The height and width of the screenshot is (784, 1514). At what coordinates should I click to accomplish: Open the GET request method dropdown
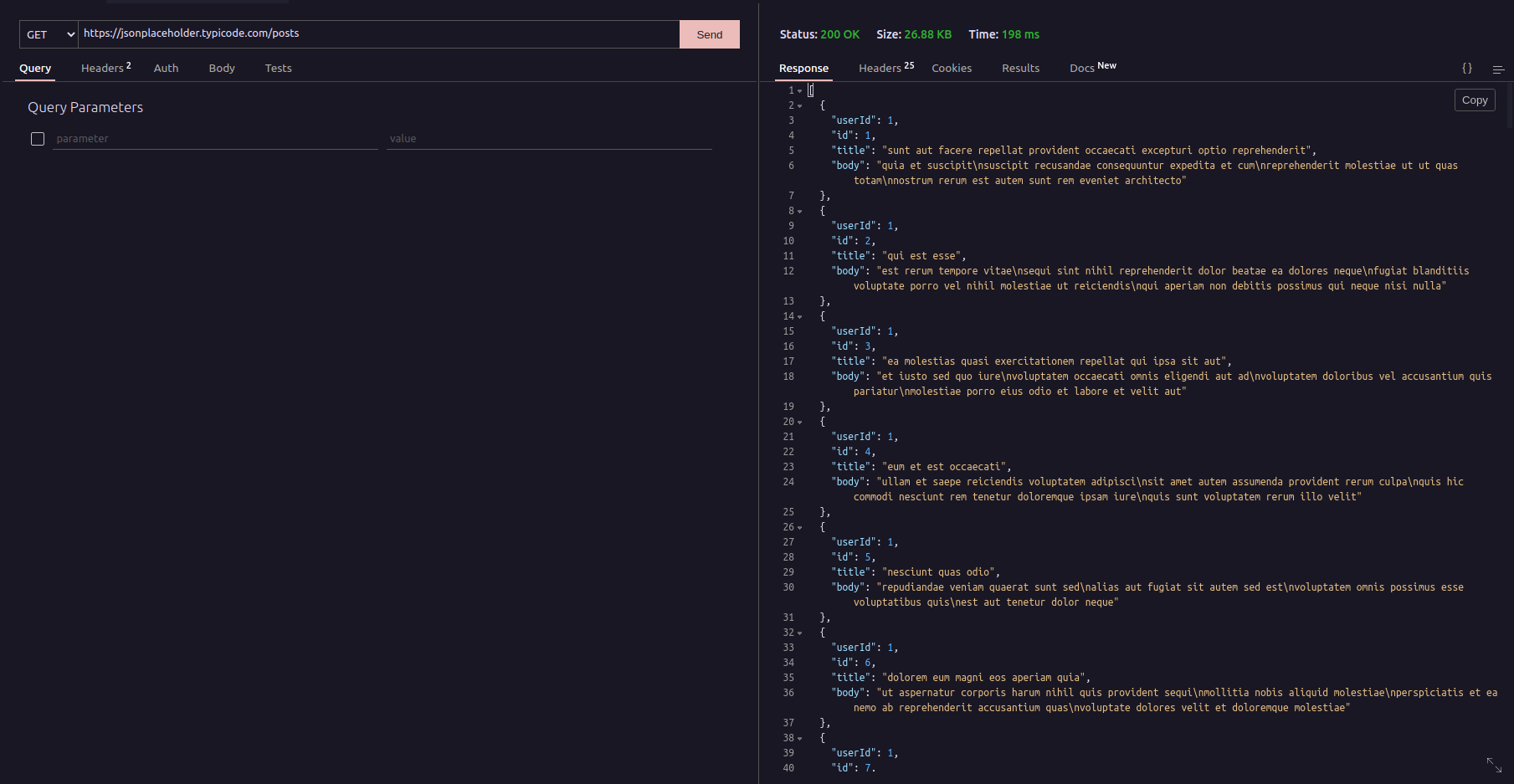click(x=48, y=34)
